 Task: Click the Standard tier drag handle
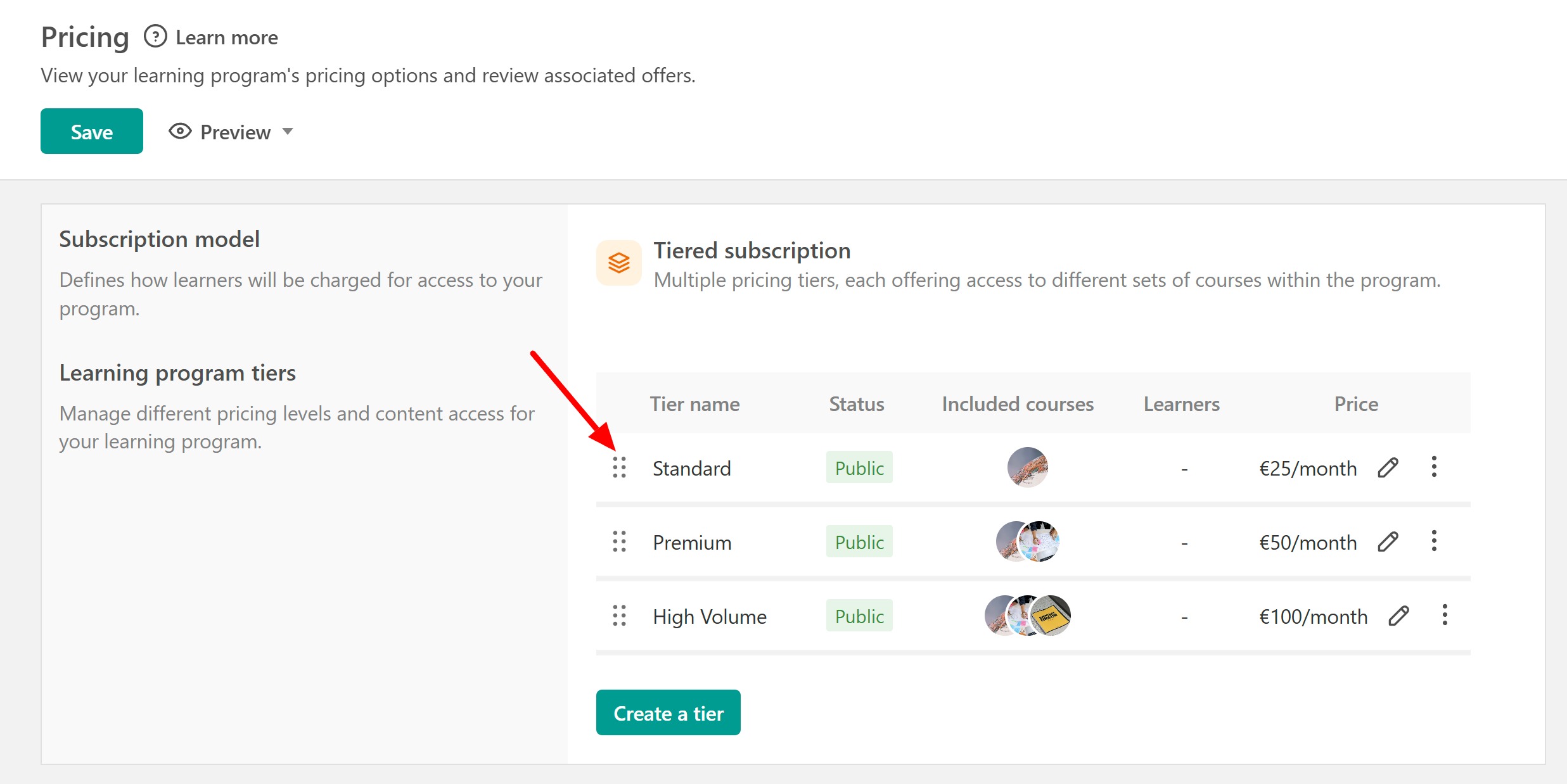619,467
